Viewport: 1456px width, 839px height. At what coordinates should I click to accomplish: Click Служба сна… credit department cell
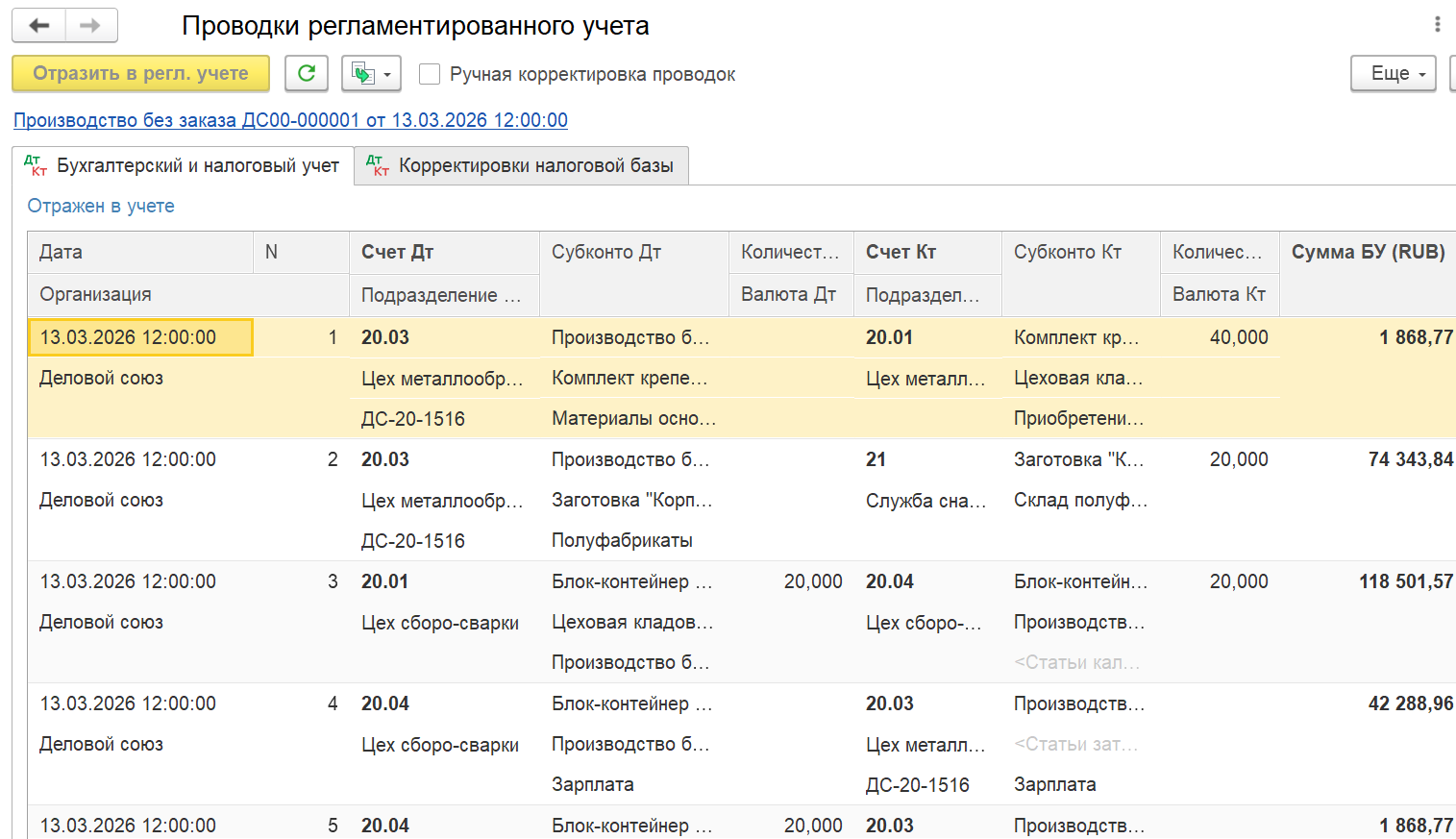point(927,501)
